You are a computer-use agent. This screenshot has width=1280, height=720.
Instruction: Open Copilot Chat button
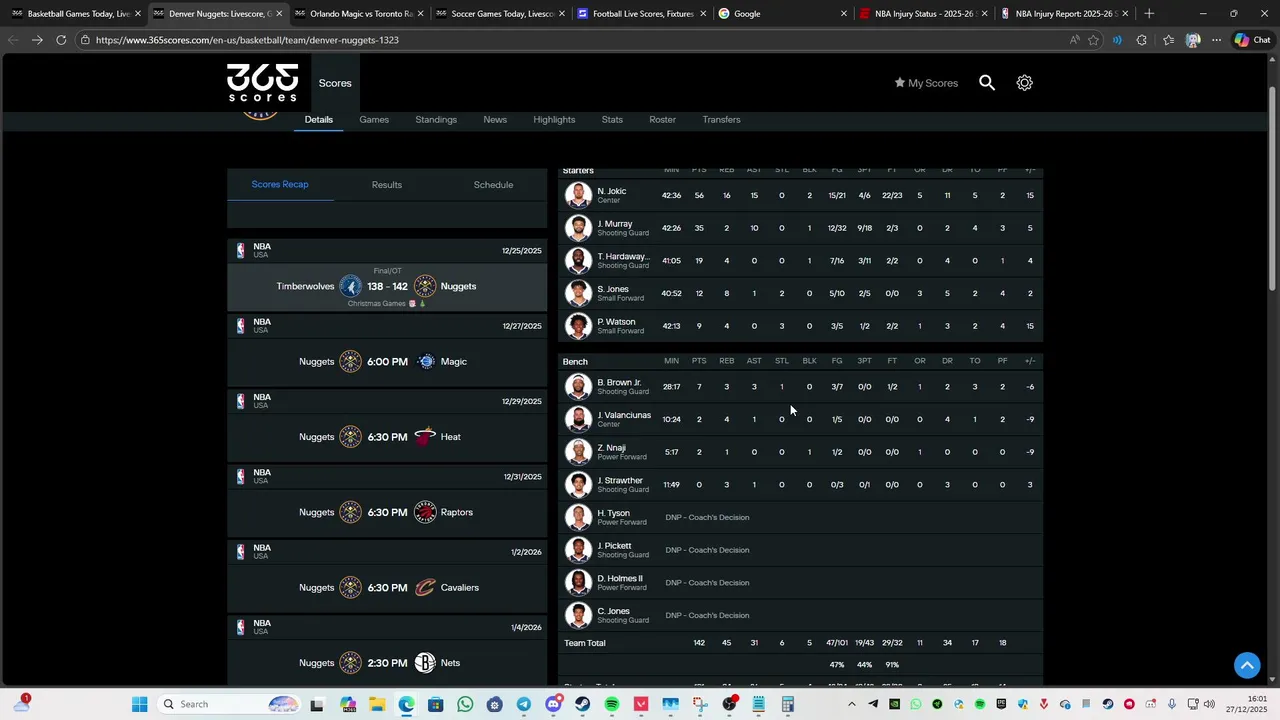(1252, 40)
